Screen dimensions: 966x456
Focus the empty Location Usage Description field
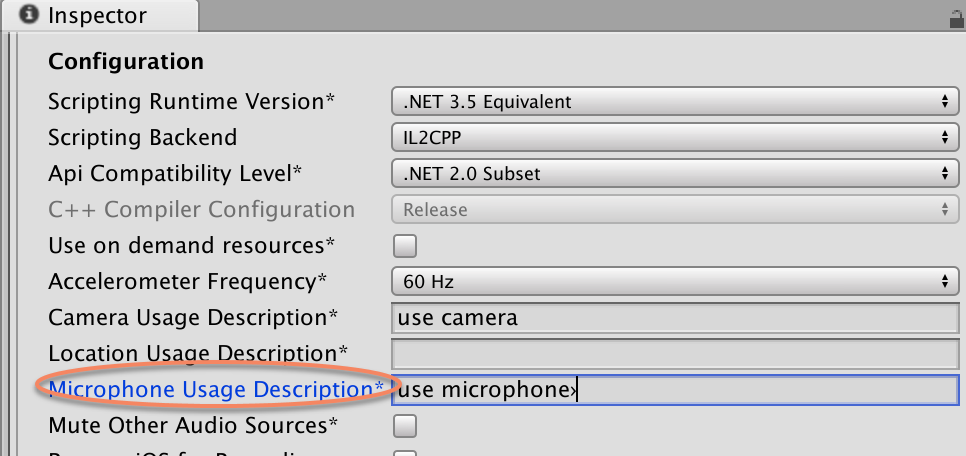675,354
